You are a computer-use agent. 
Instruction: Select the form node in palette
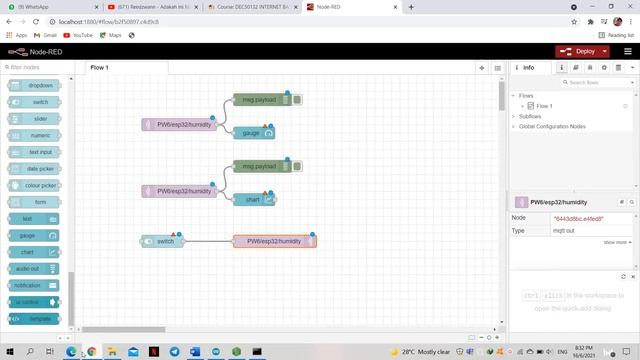pos(34,202)
